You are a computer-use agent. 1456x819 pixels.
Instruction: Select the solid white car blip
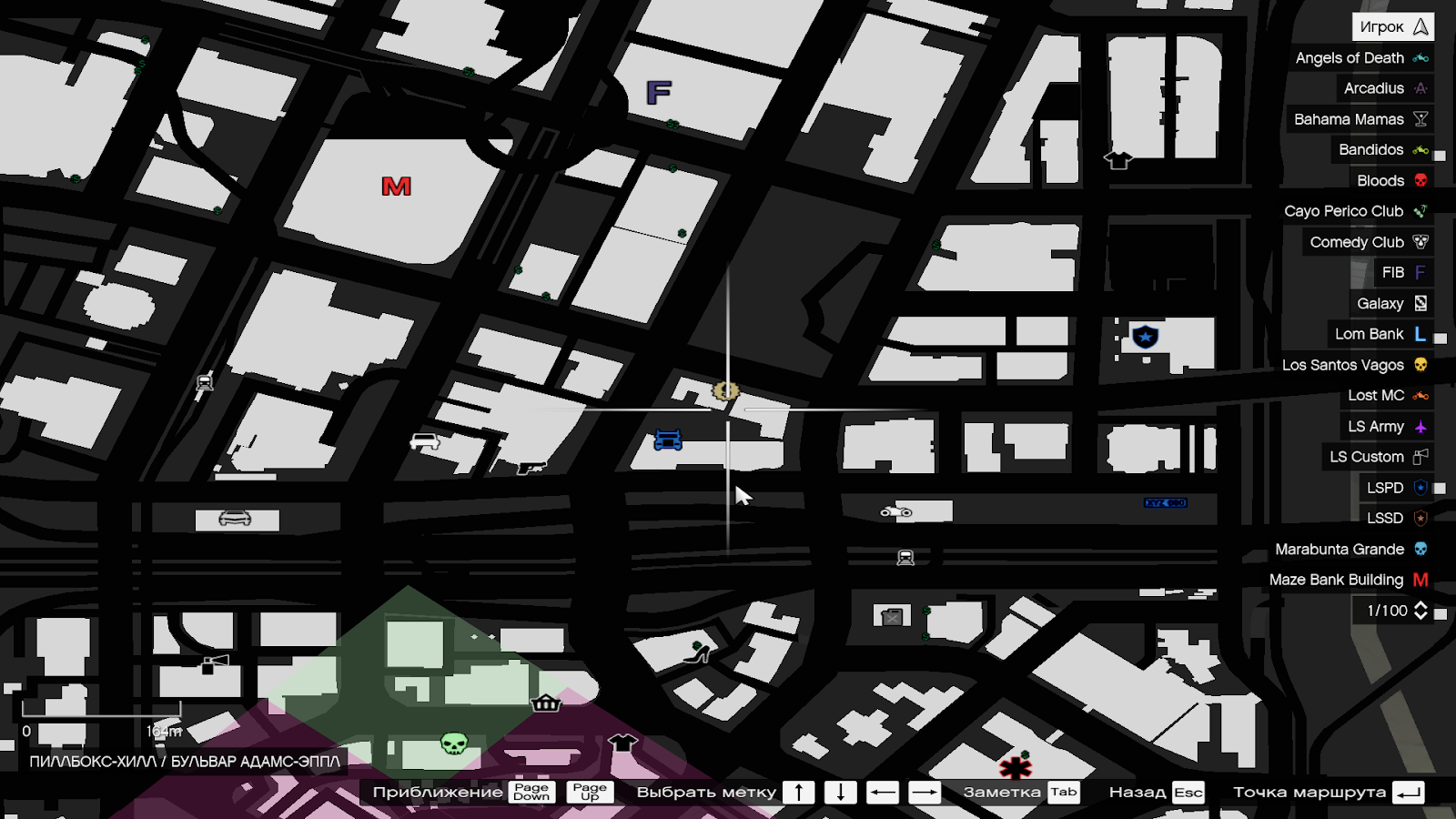[425, 442]
